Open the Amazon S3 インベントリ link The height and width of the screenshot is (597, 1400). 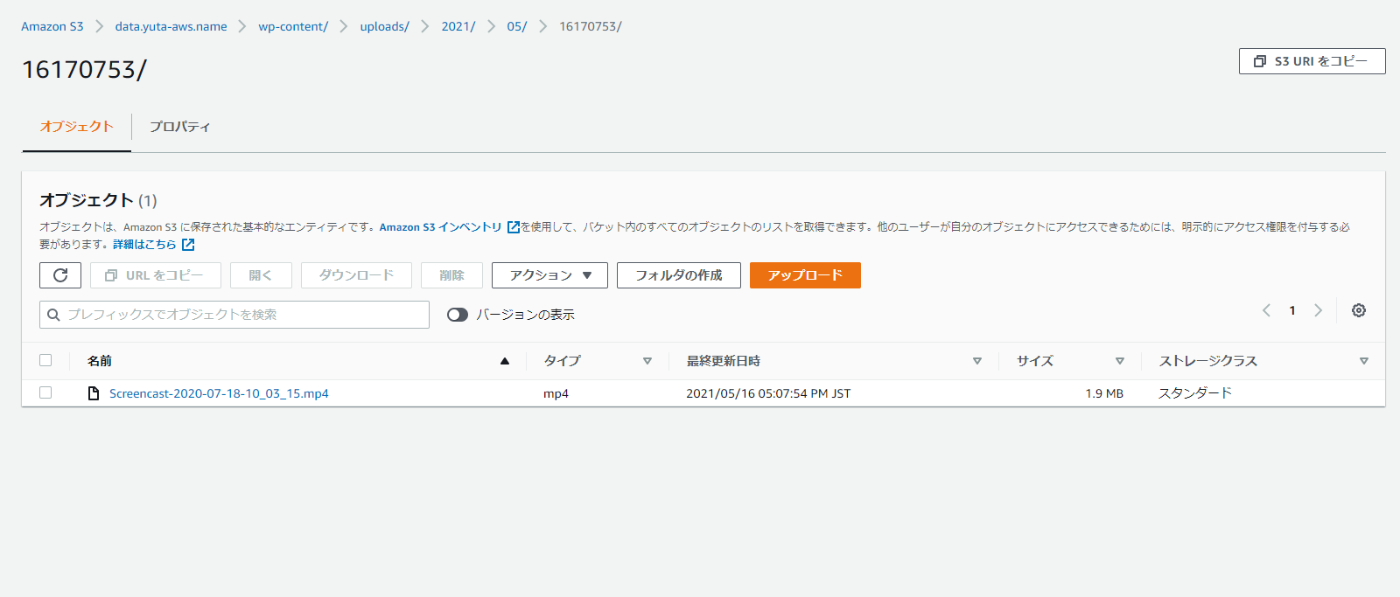tap(441, 227)
